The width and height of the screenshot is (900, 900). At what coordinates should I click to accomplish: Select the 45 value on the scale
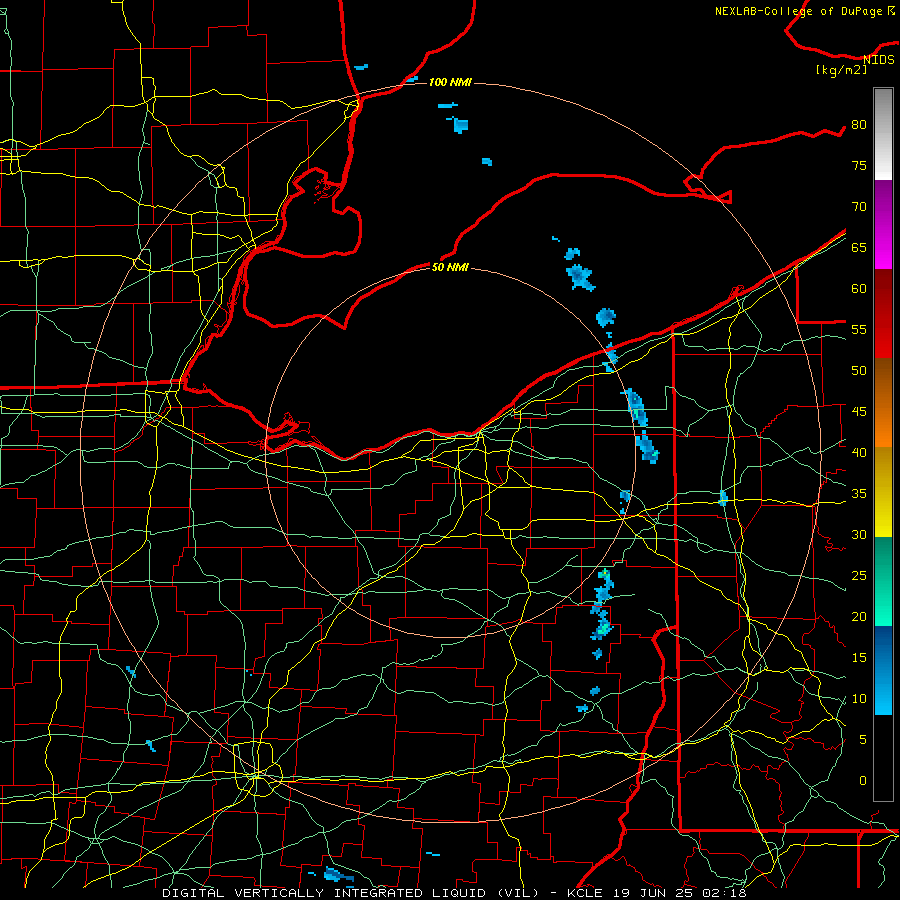859,412
